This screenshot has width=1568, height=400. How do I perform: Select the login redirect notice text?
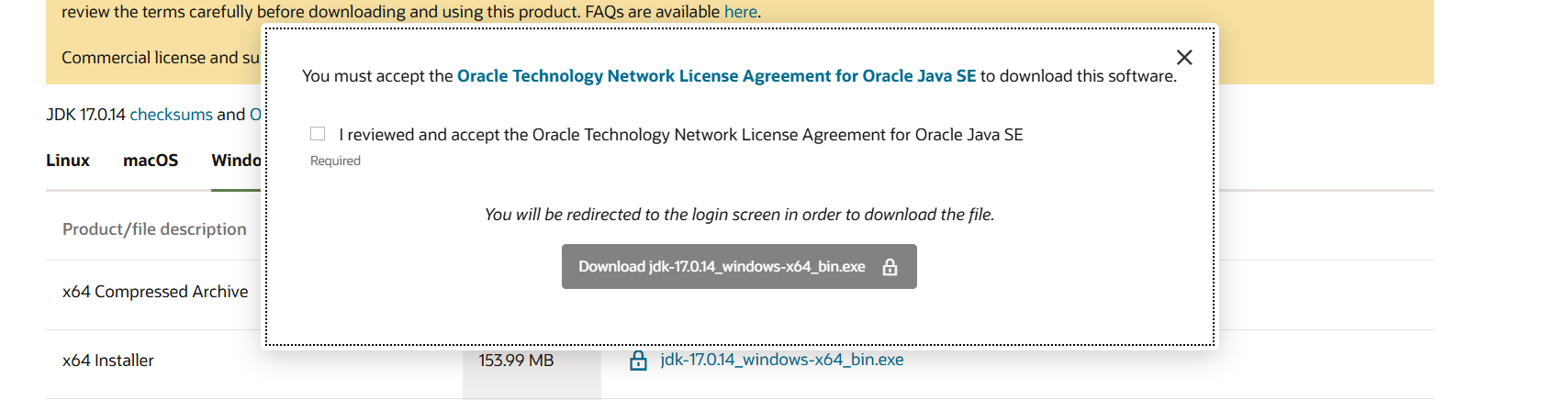pyautogui.click(x=739, y=215)
